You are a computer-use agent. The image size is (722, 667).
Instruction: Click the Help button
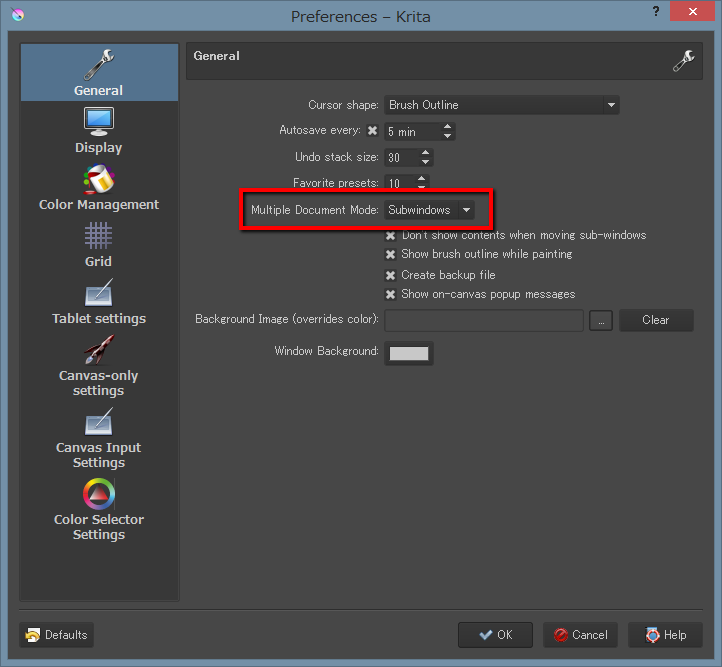665,635
